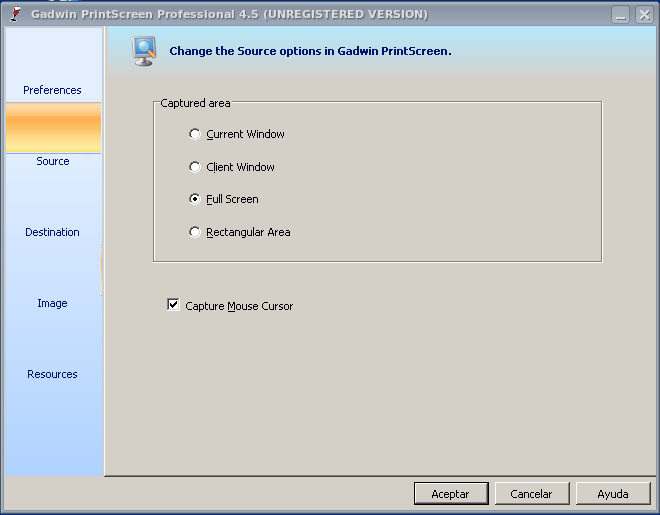Click the Captured area group label
Screen dimensions: 660x515
(x=195, y=103)
